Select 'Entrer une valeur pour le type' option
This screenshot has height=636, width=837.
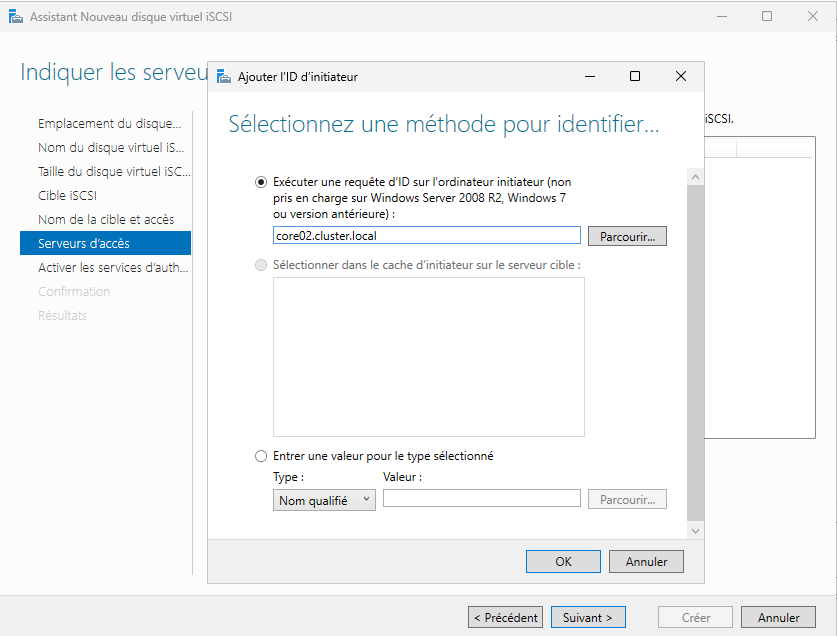262,456
